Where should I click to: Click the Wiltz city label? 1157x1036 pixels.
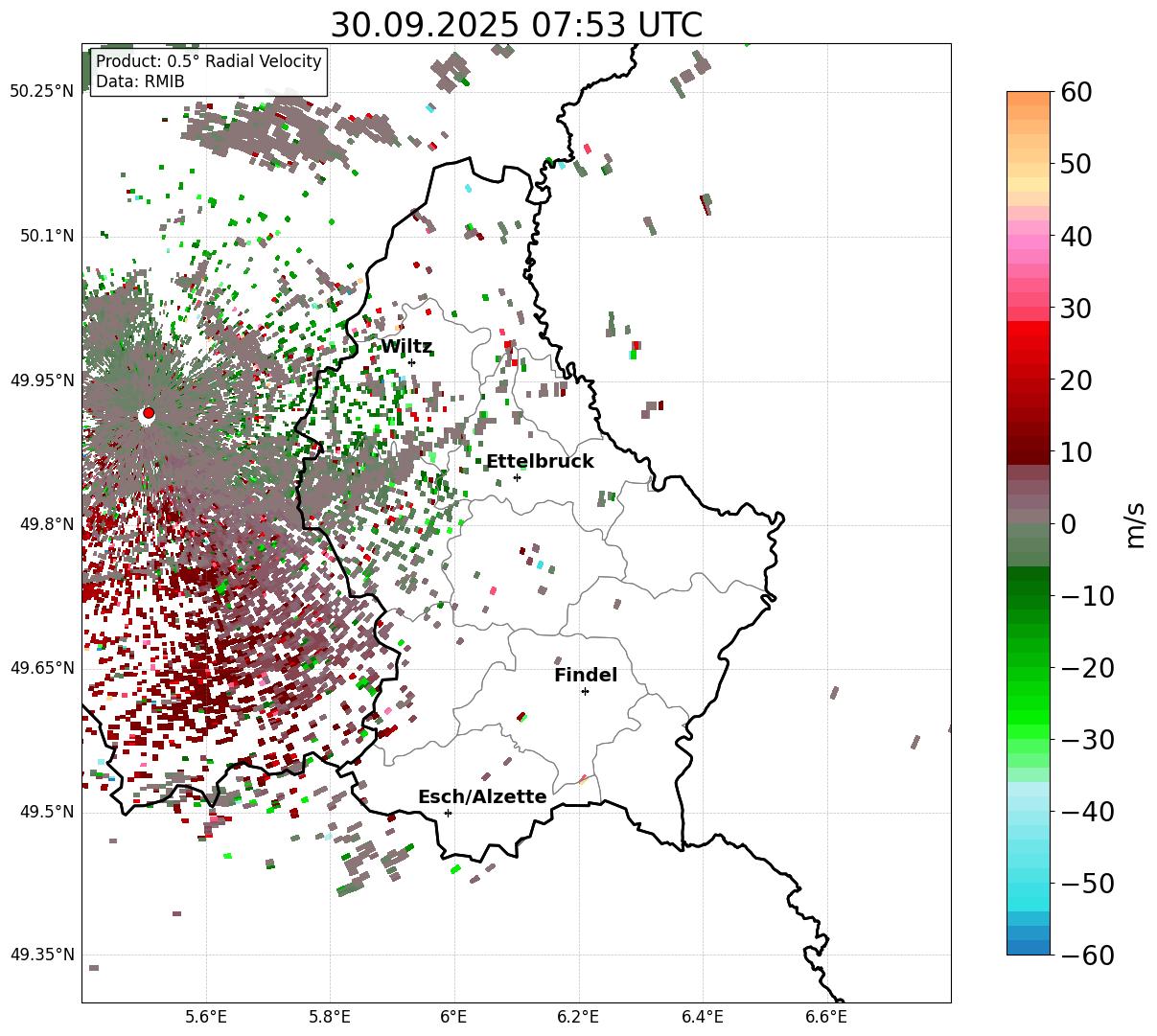tap(406, 347)
